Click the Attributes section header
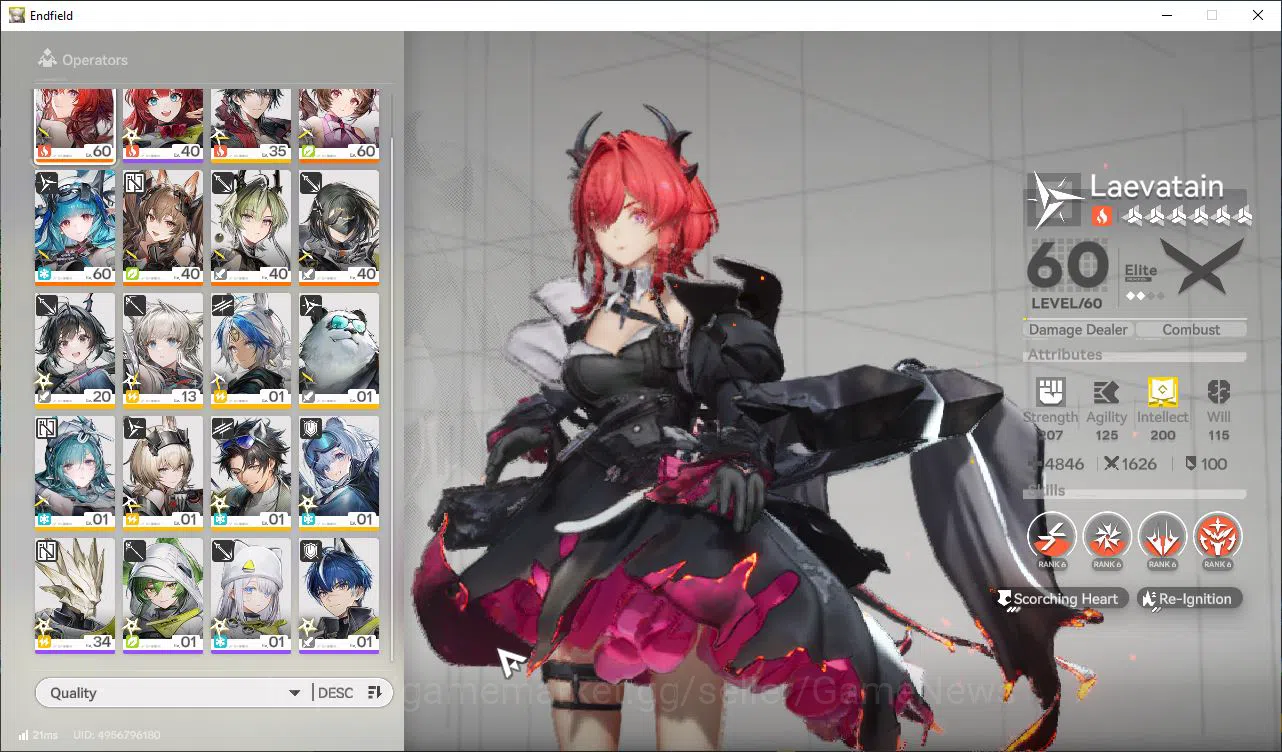This screenshot has height=752, width=1282. [1065, 355]
